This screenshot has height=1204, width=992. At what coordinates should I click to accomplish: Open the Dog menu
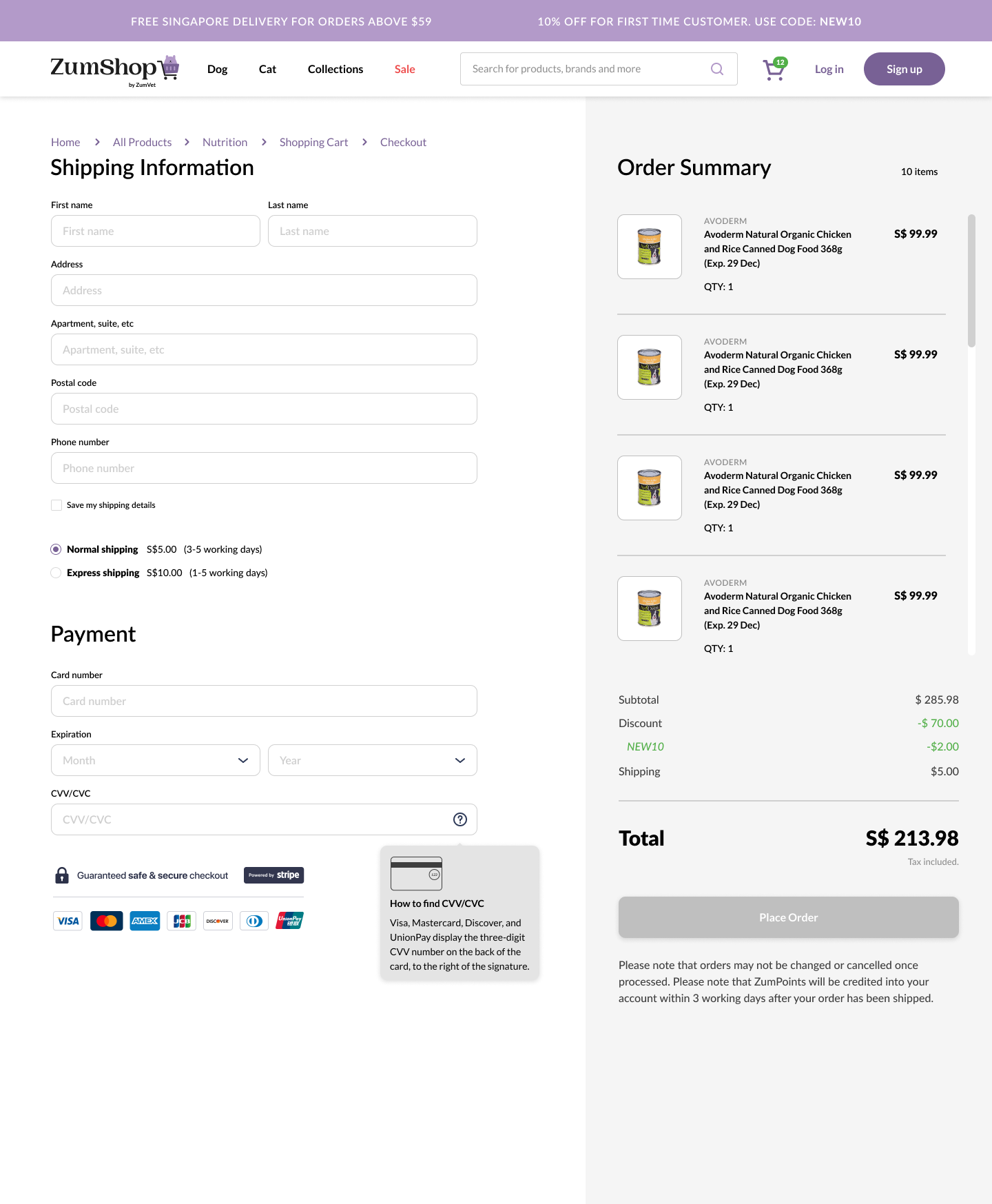click(x=217, y=69)
